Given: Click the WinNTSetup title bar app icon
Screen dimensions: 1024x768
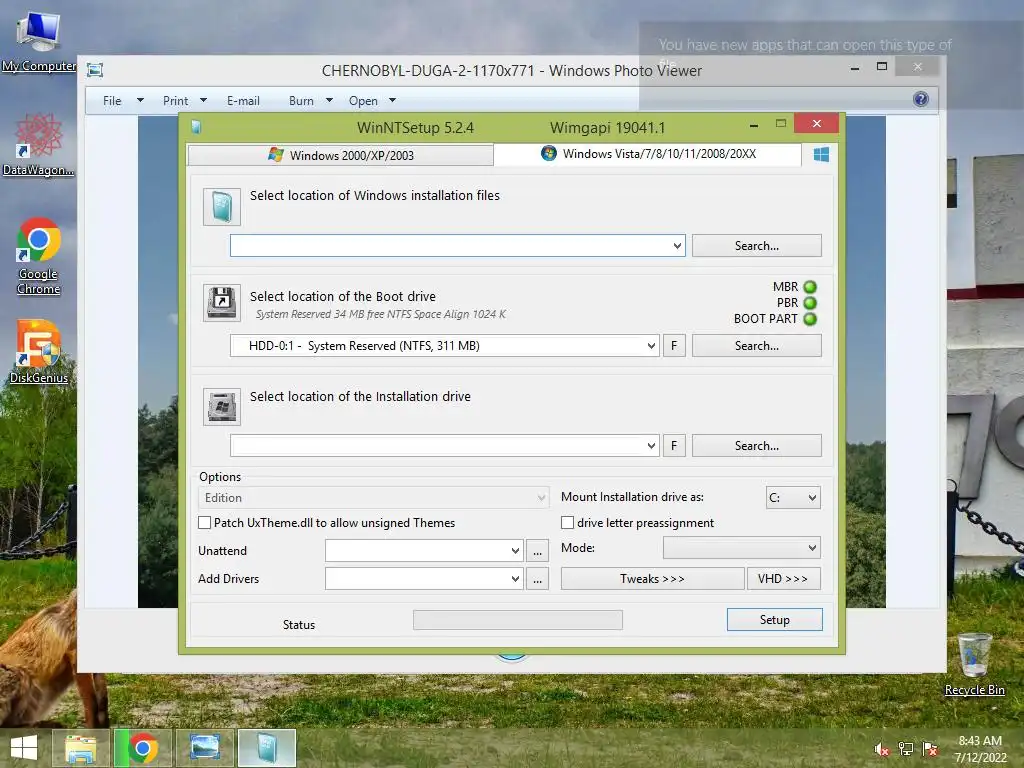Looking at the screenshot, I should coord(197,127).
